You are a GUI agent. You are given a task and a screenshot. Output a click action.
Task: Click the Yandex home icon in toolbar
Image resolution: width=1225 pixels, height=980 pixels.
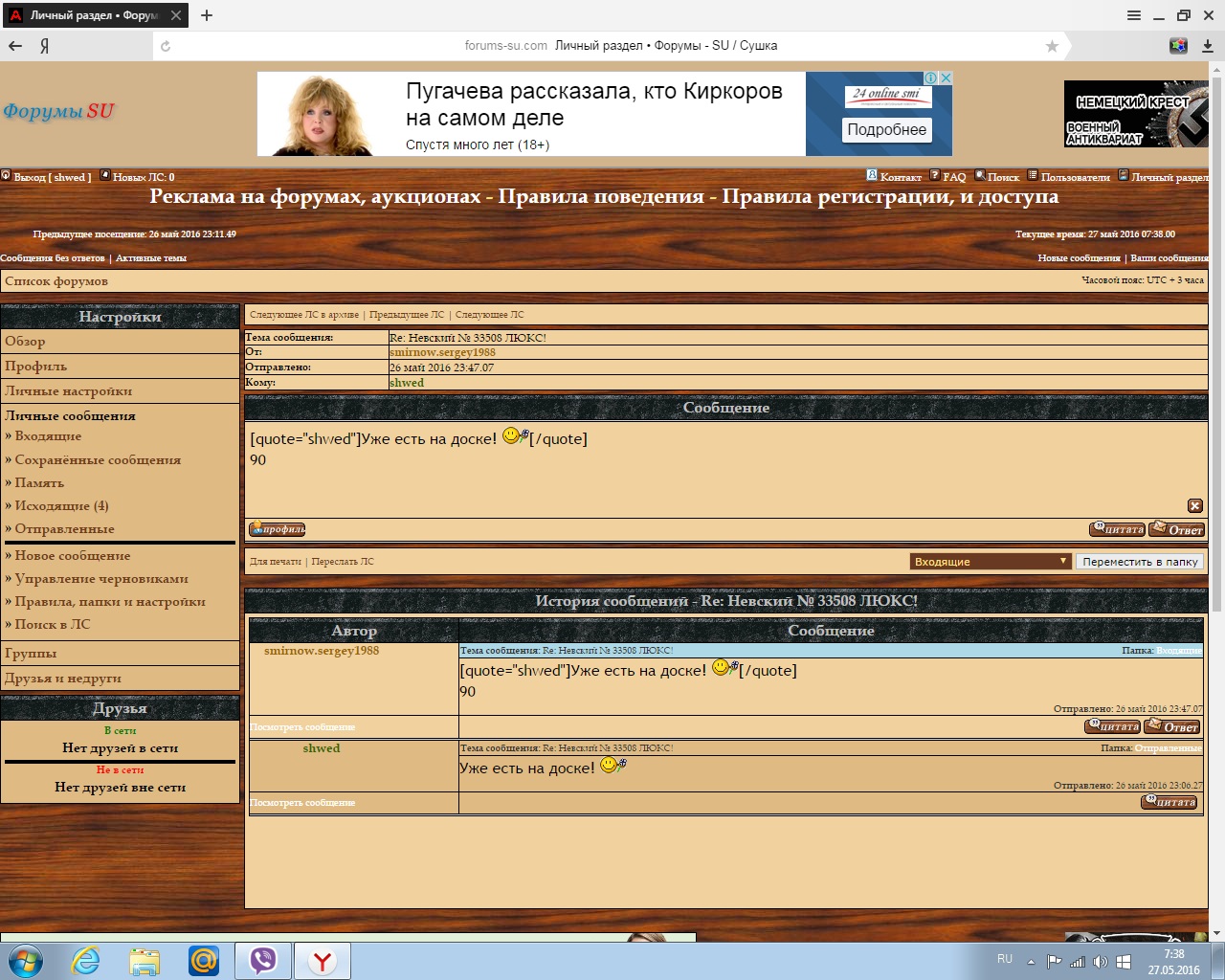pyautogui.click(x=44, y=46)
